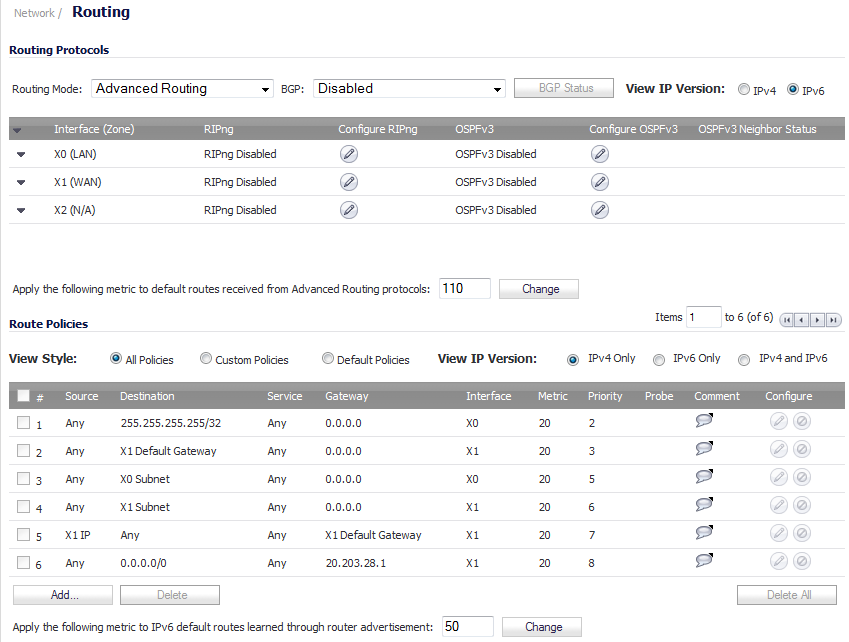Open OSPFv3 configuration for X1 (WAN)
The image size is (849, 642).
click(x=599, y=182)
